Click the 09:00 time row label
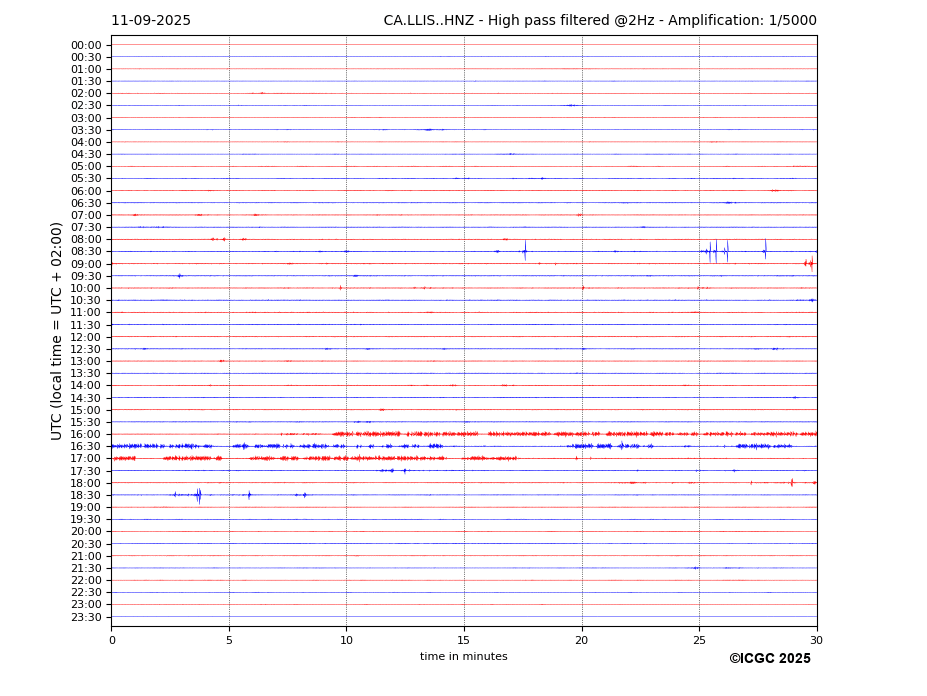 86,264
